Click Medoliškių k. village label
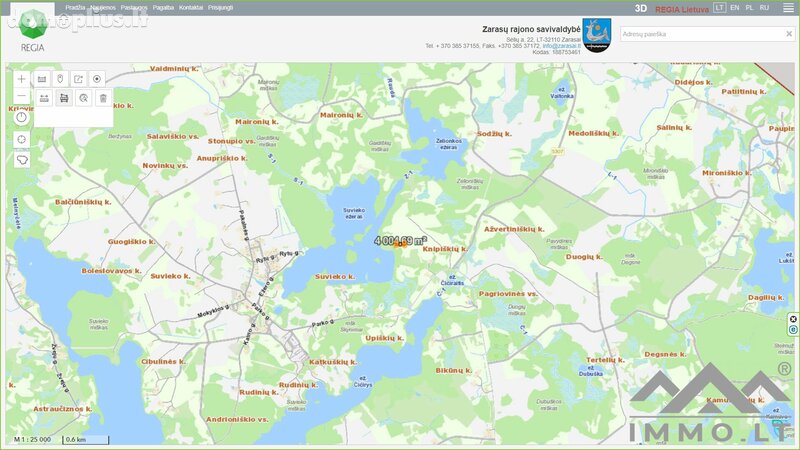Screen dimensions: 800x450 pos(593,133)
